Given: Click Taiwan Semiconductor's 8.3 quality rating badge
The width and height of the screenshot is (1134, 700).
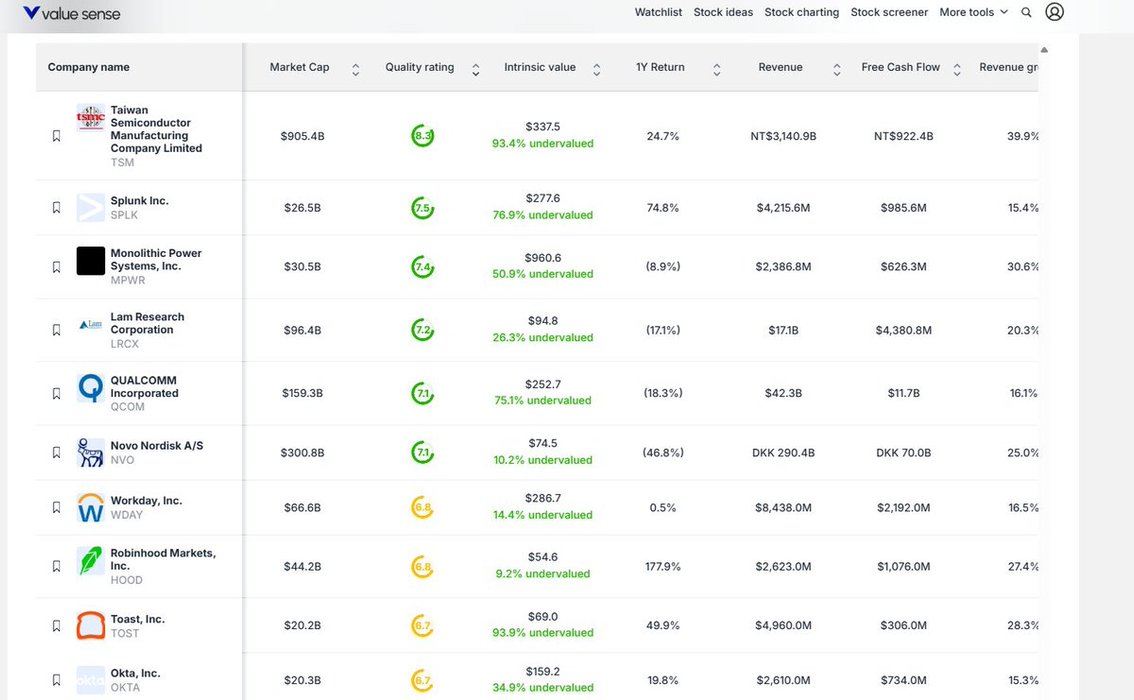Looking at the screenshot, I should point(422,136).
